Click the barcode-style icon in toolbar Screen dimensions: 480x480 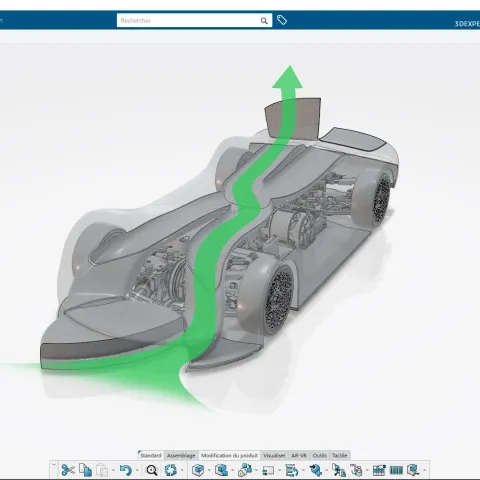point(396,471)
